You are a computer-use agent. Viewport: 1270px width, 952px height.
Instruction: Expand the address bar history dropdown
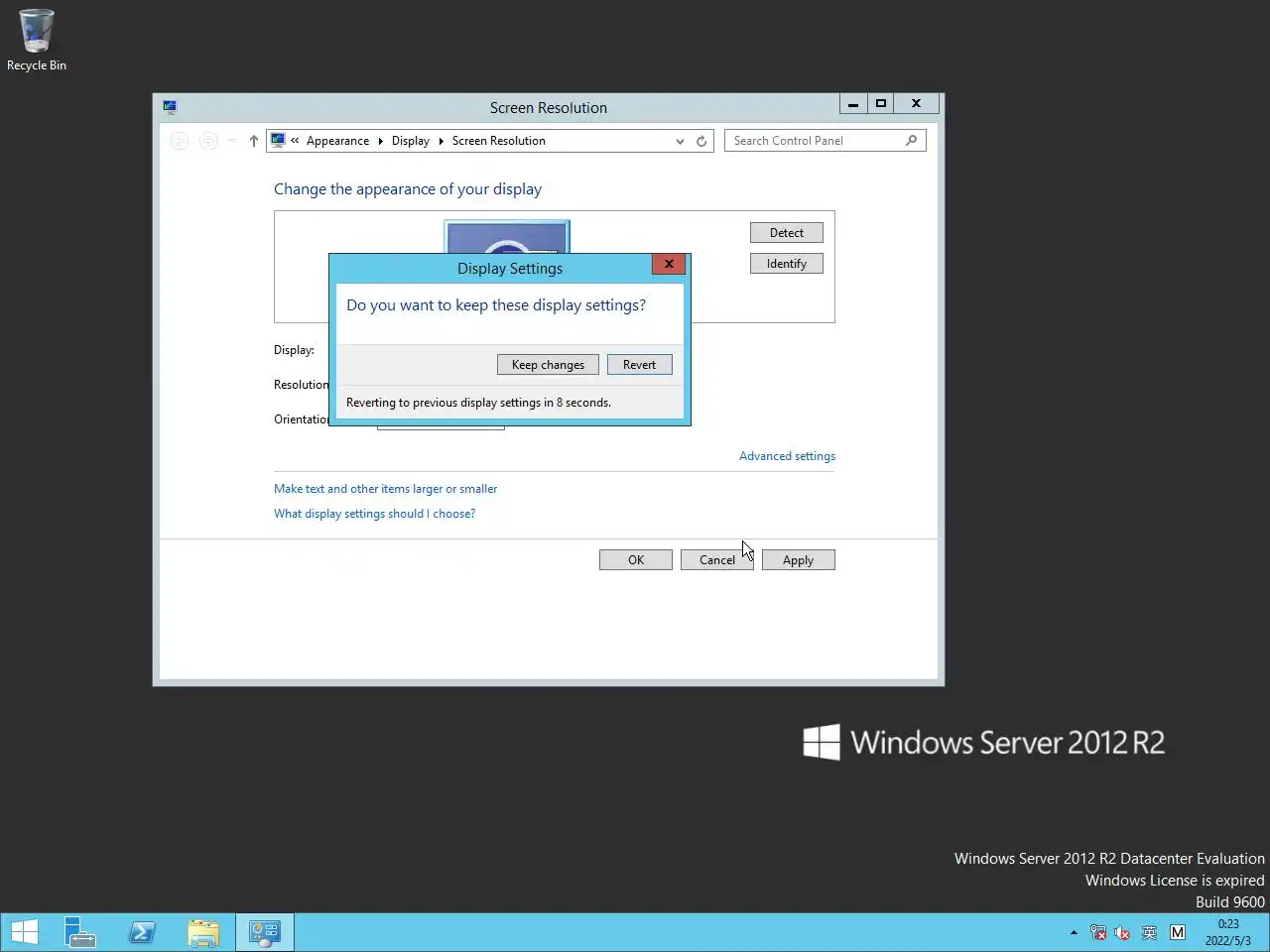coord(680,141)
